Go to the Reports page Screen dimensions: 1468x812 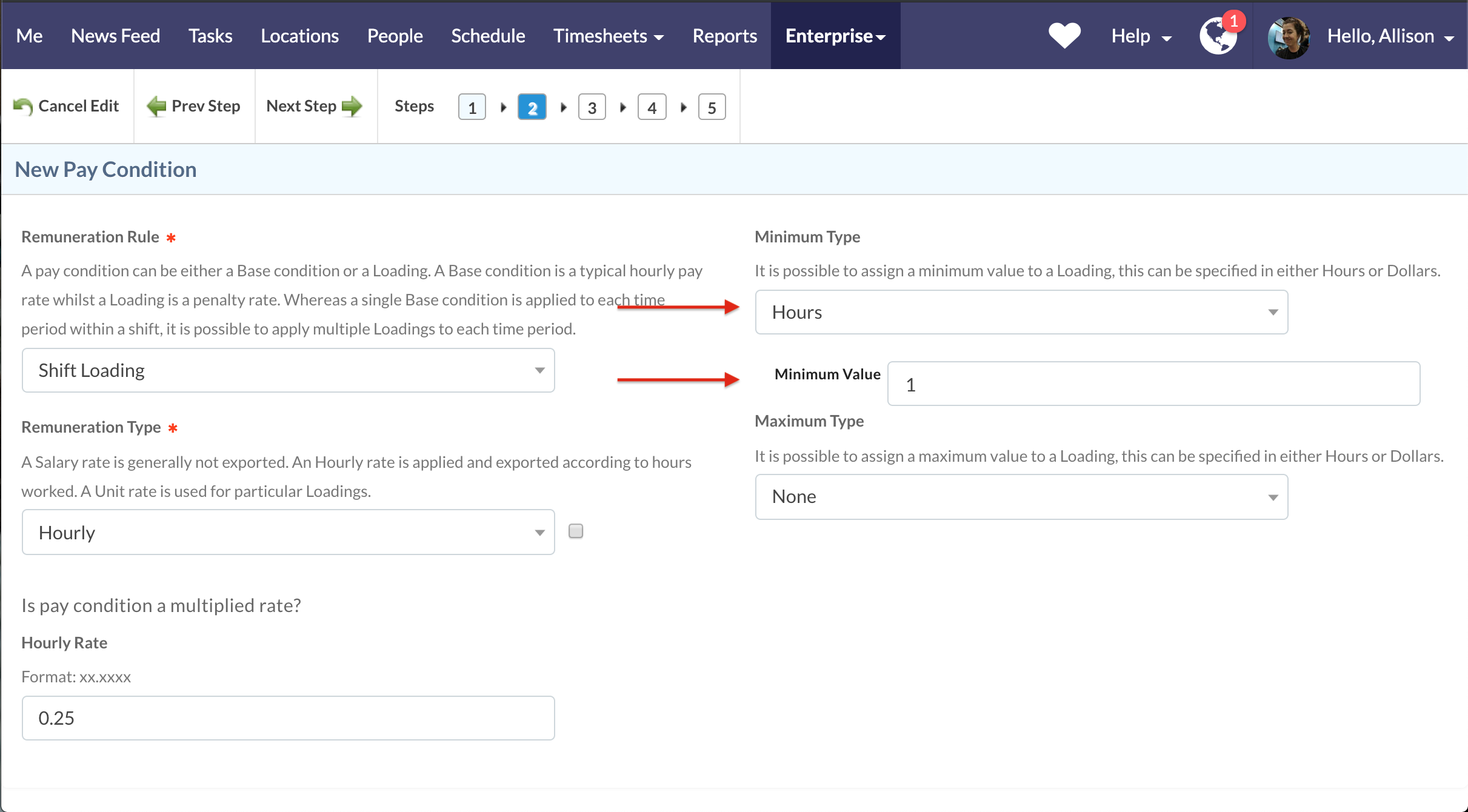click(724, 36)
